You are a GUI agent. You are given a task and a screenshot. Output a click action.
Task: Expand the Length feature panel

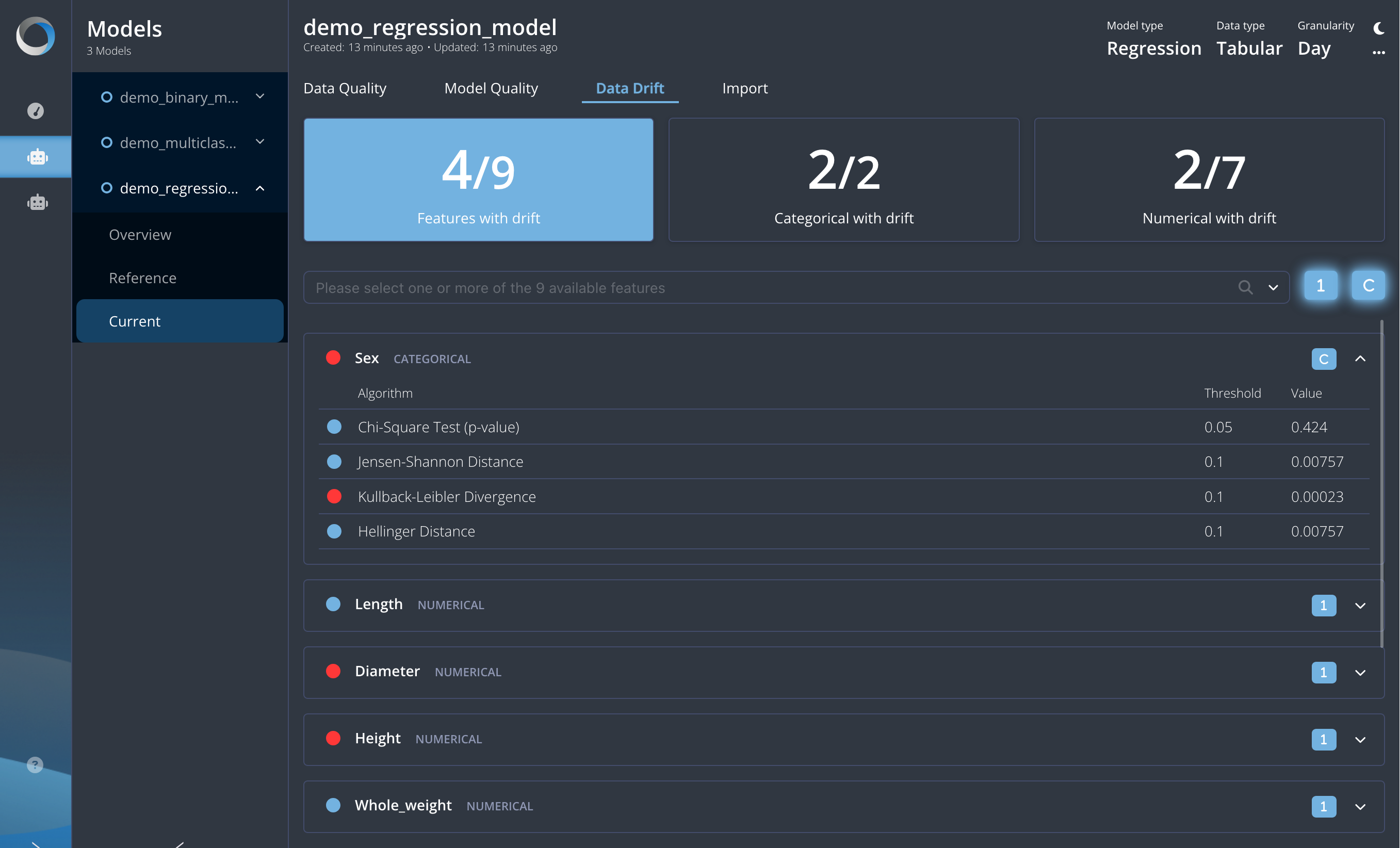coord(1360,606)
